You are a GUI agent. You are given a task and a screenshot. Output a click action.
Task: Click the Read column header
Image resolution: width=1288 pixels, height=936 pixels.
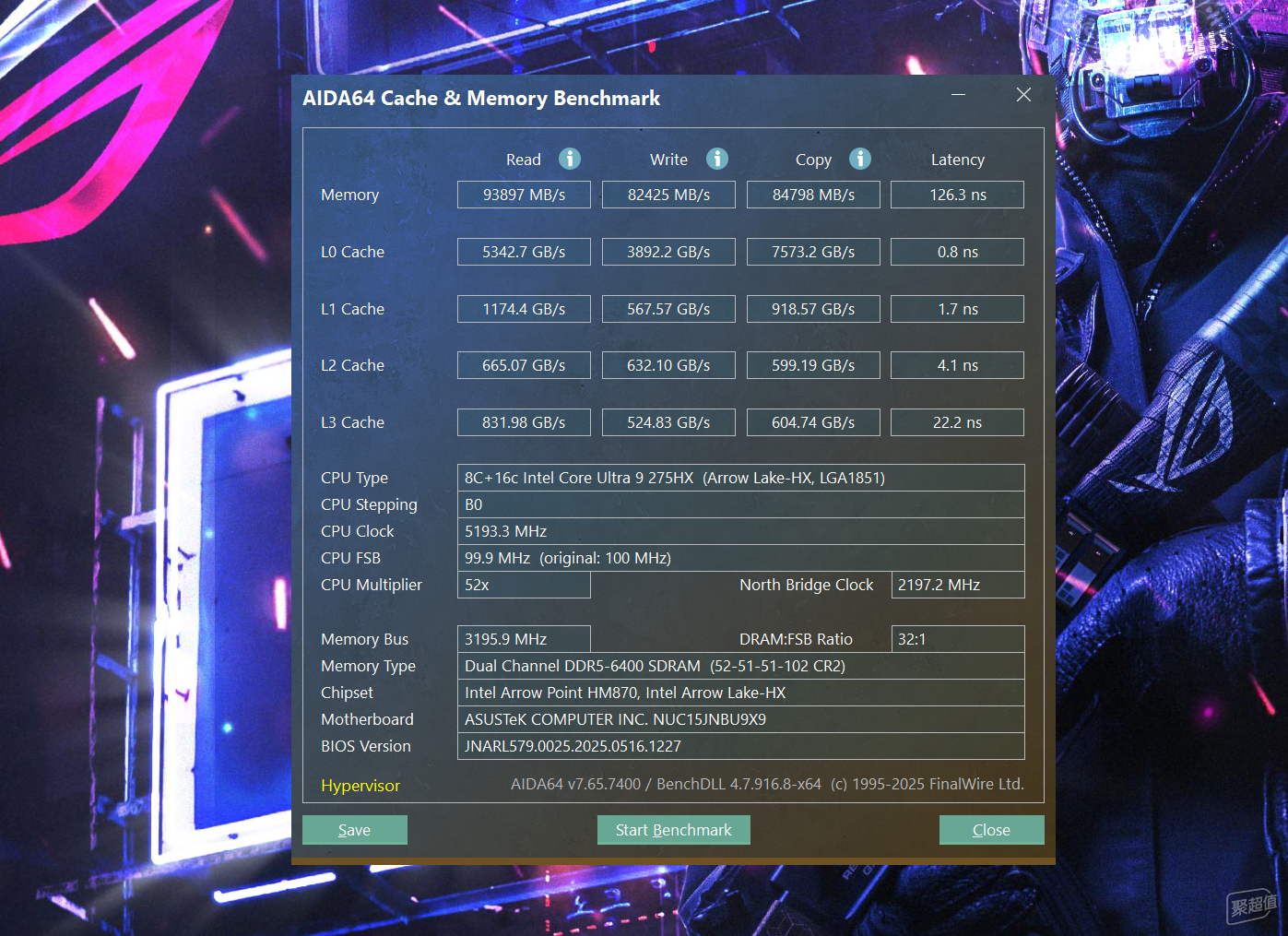[524, 160]
